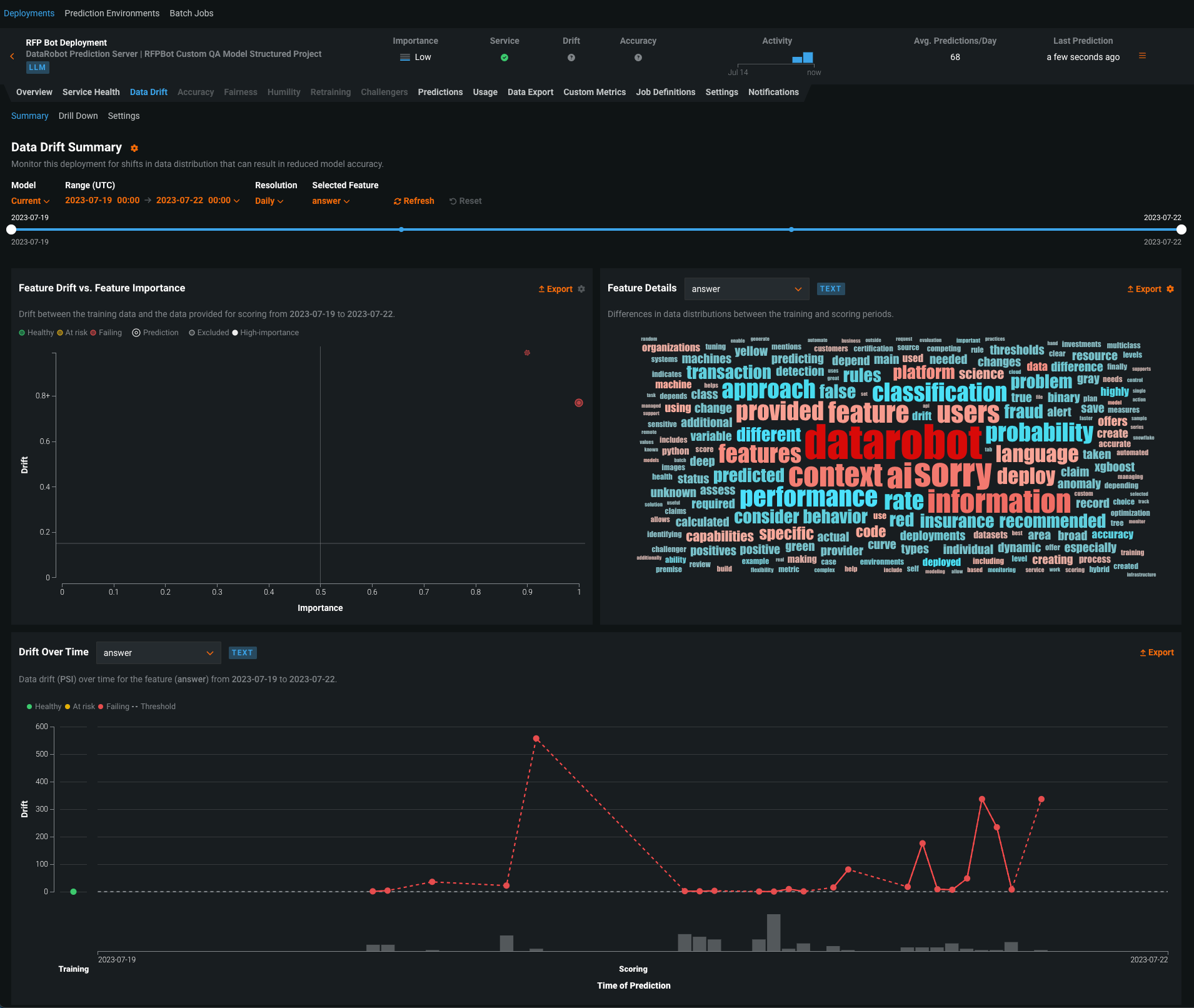Expand the Resolution Daily dropdown
Viewport: 1194px width, 1008px height.
269,201
